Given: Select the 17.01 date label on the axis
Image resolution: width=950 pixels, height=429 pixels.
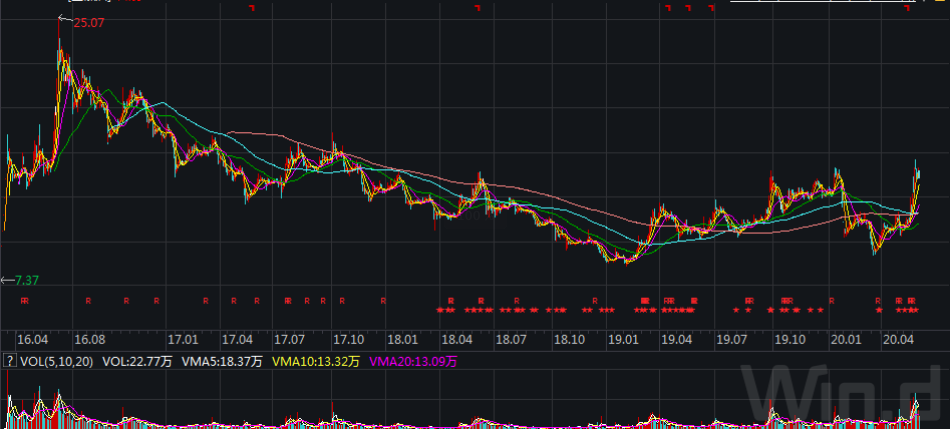Looking at the screenshot, I should pos(184,339).
